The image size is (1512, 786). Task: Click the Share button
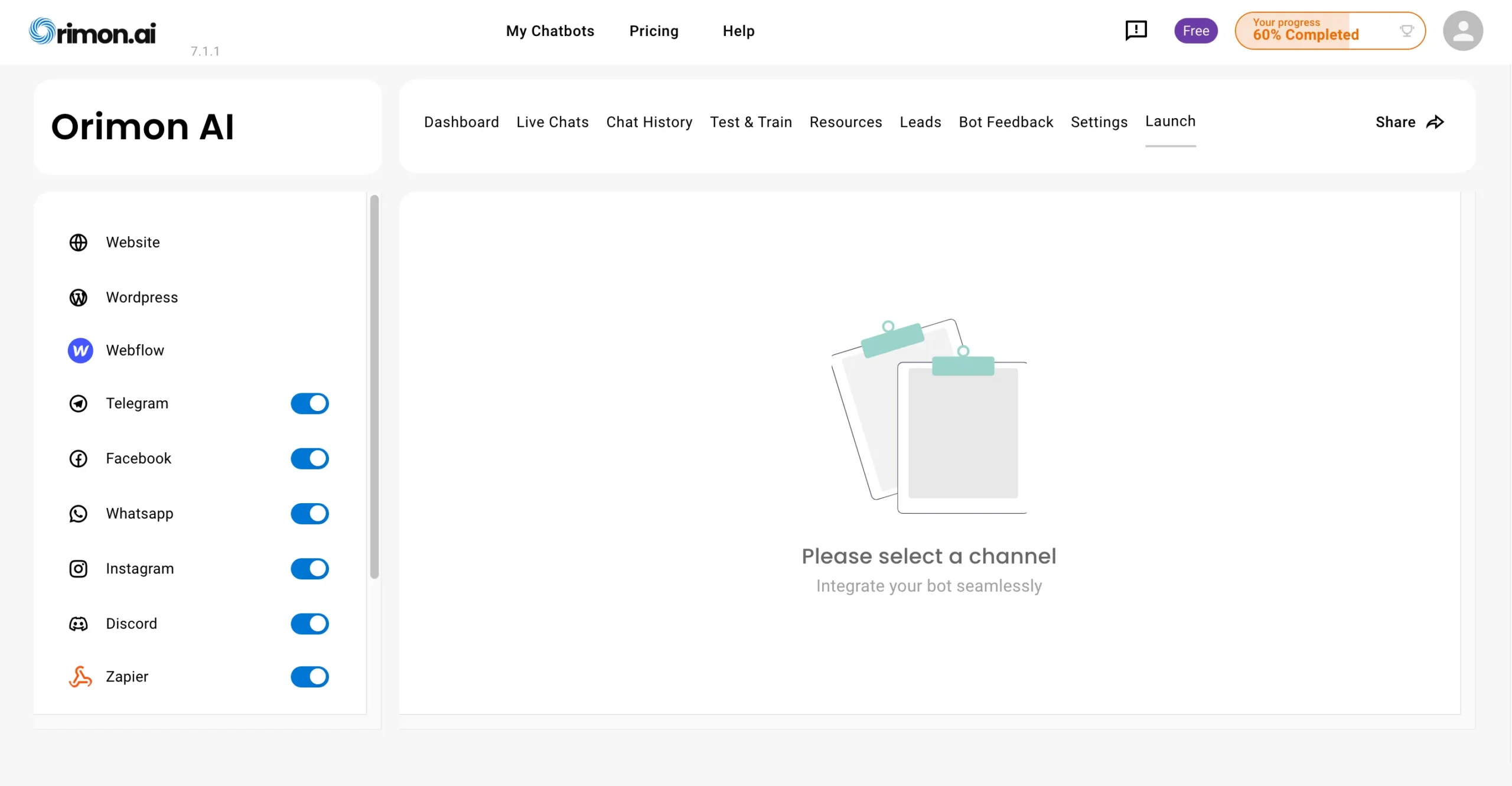click(x=1409, y=122)
